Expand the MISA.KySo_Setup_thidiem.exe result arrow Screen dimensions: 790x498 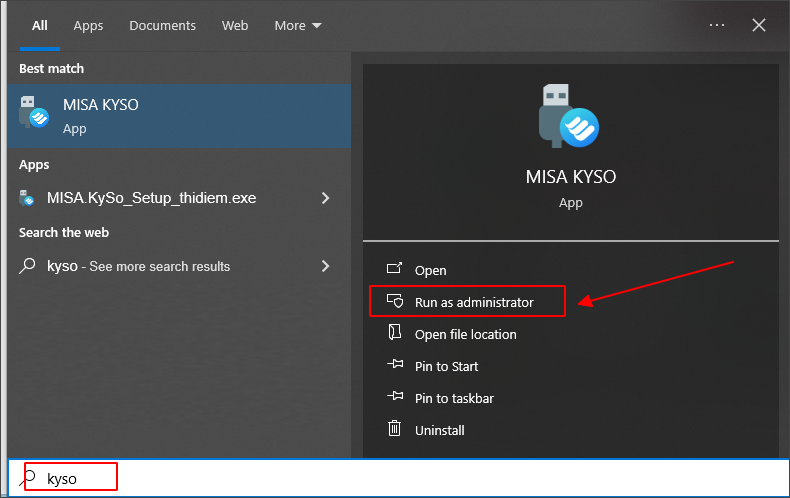tap(325, 198)
